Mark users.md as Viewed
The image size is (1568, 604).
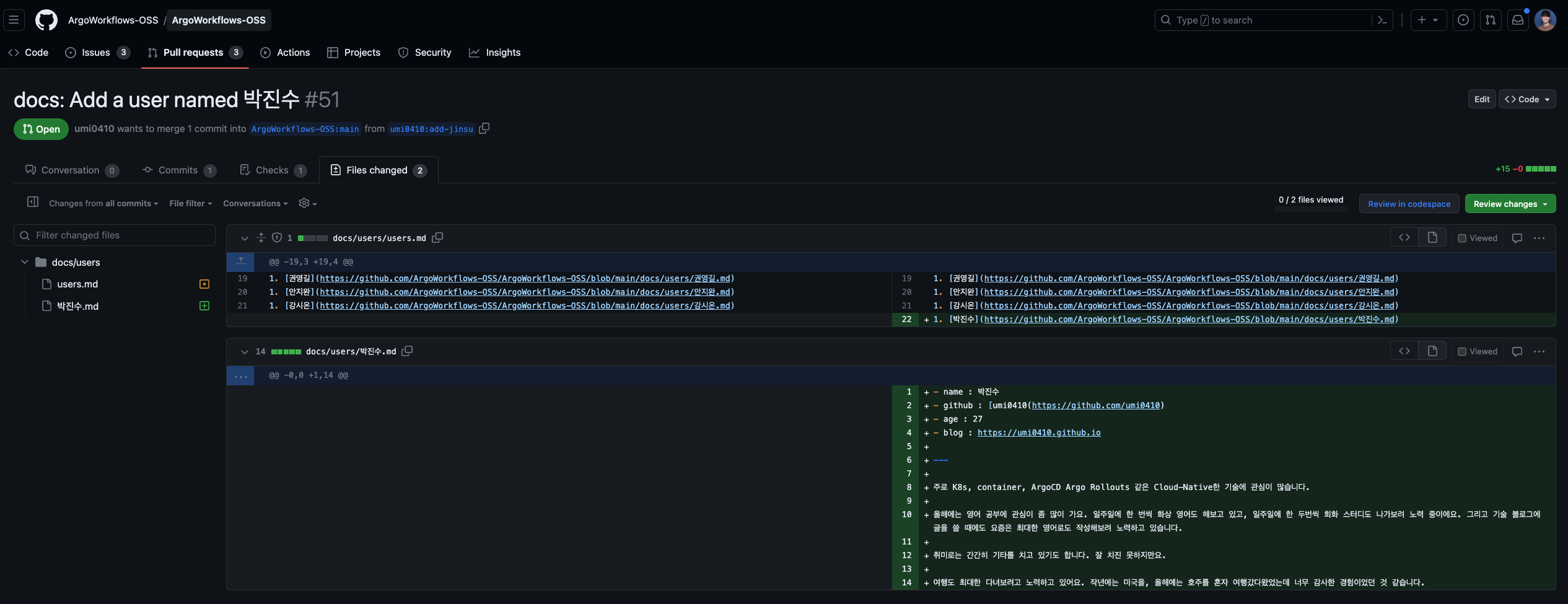1478,238
